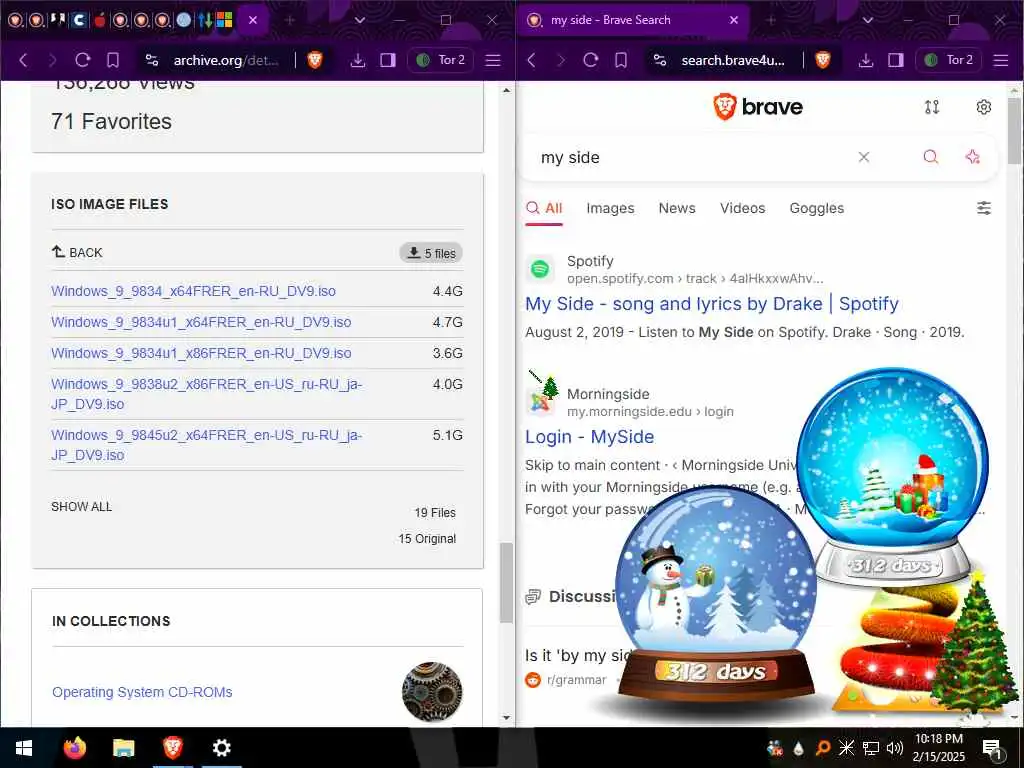Switch to the red apple tab

coord(99,20)
